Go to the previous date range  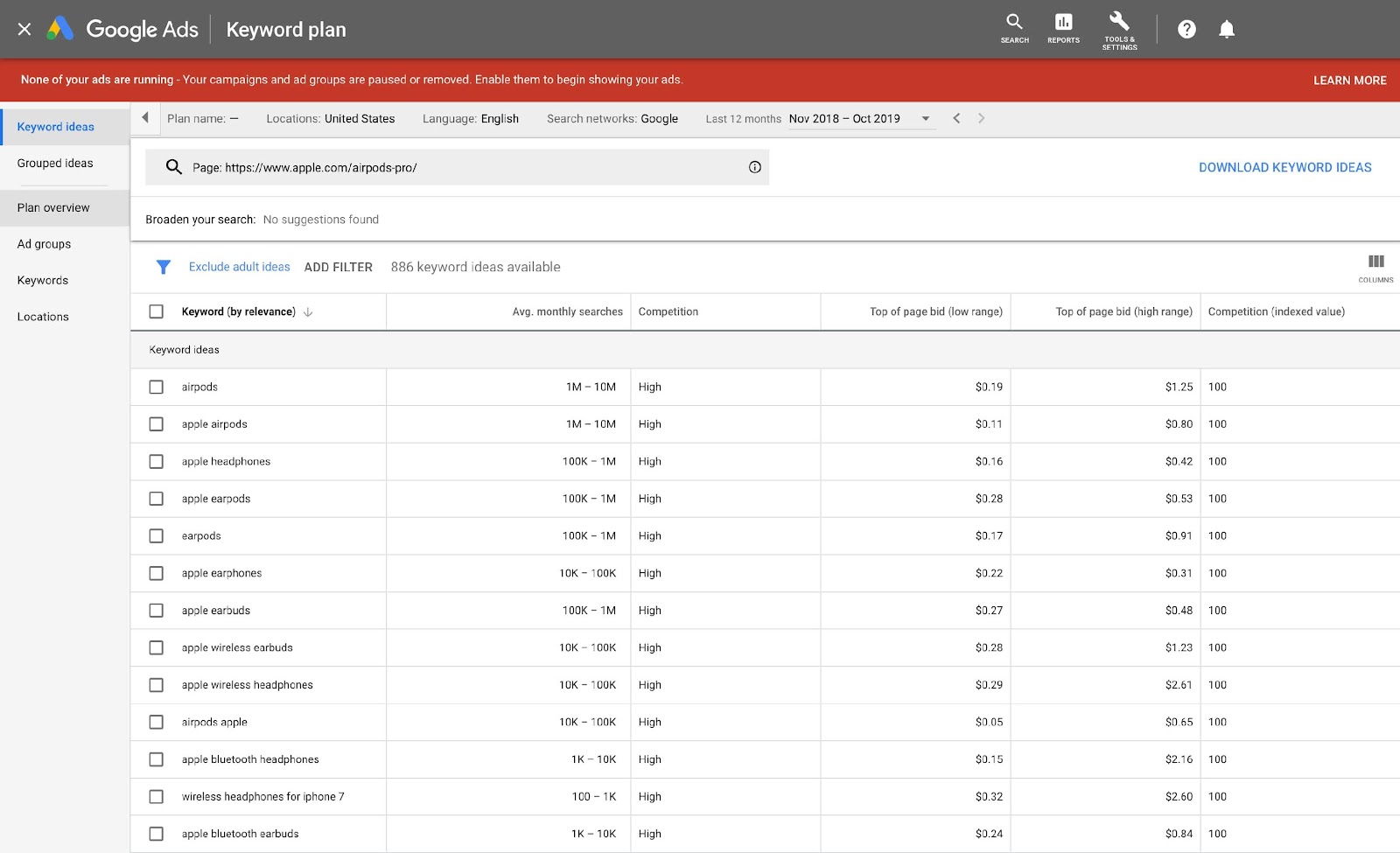956,118
